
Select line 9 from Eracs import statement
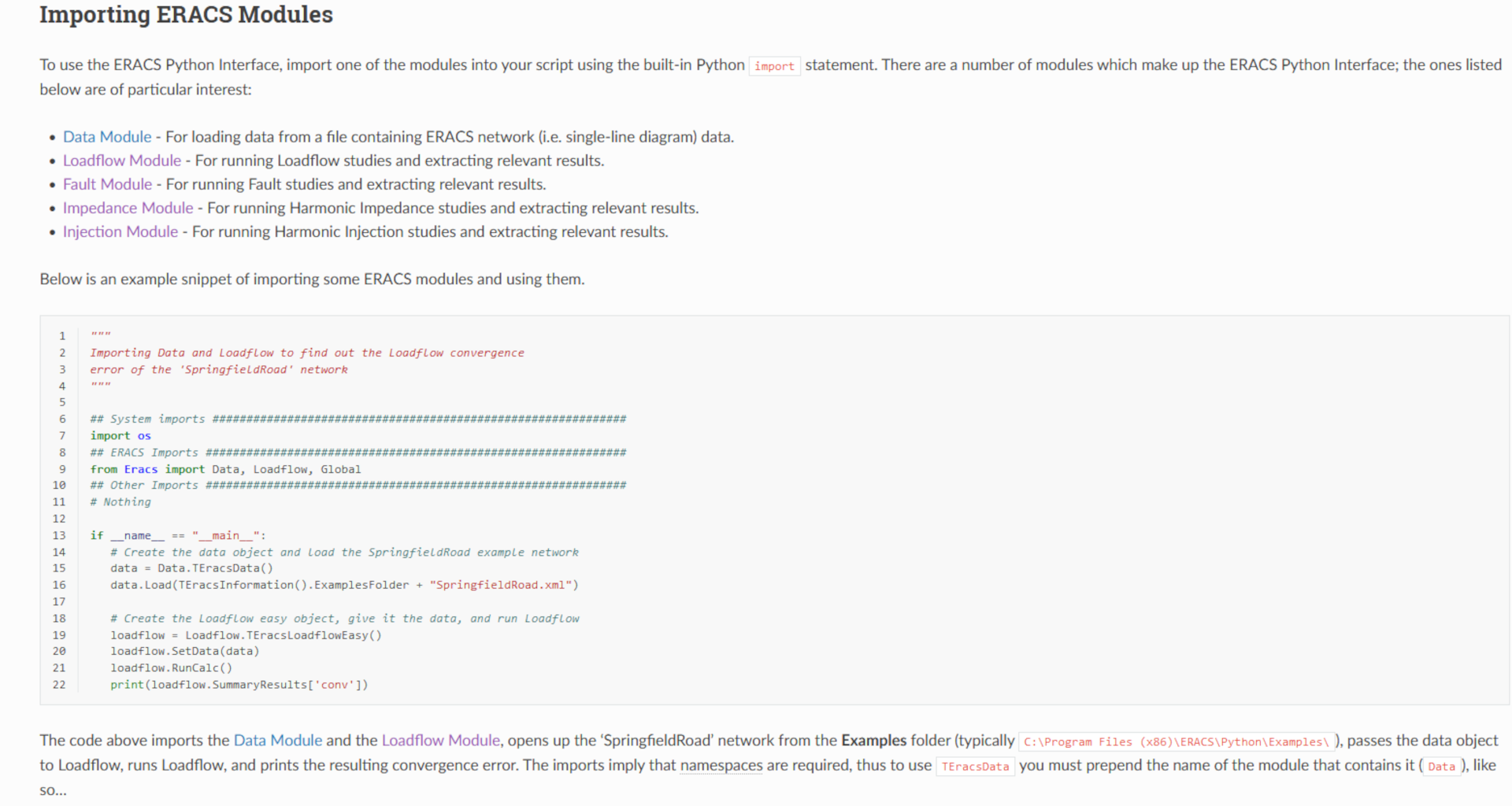pos(225,469)
